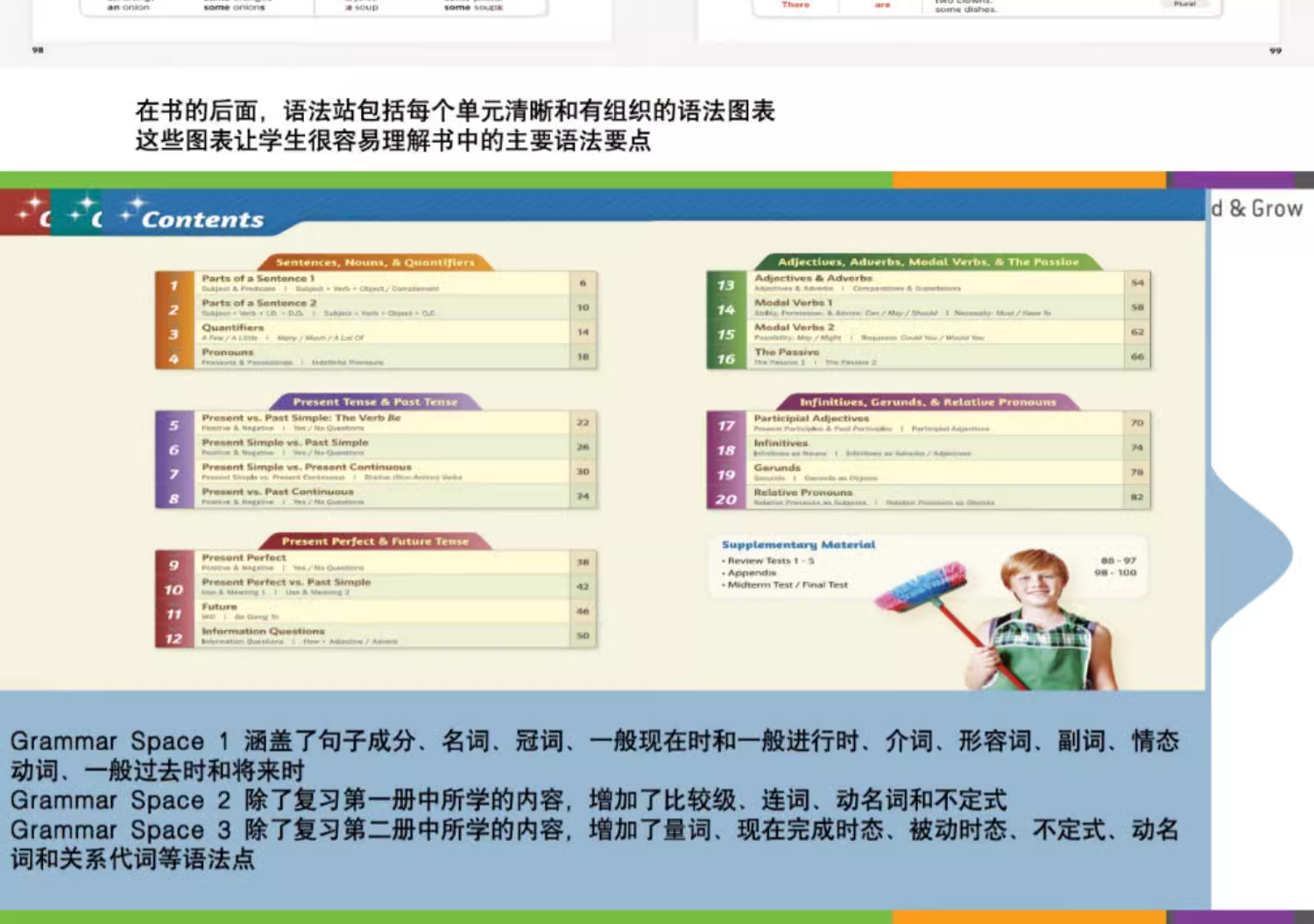Click "Present vs. Past Simple: The Verb Be"
The width and height of the screenshot is (1314, 924).
tap(300, 418)
